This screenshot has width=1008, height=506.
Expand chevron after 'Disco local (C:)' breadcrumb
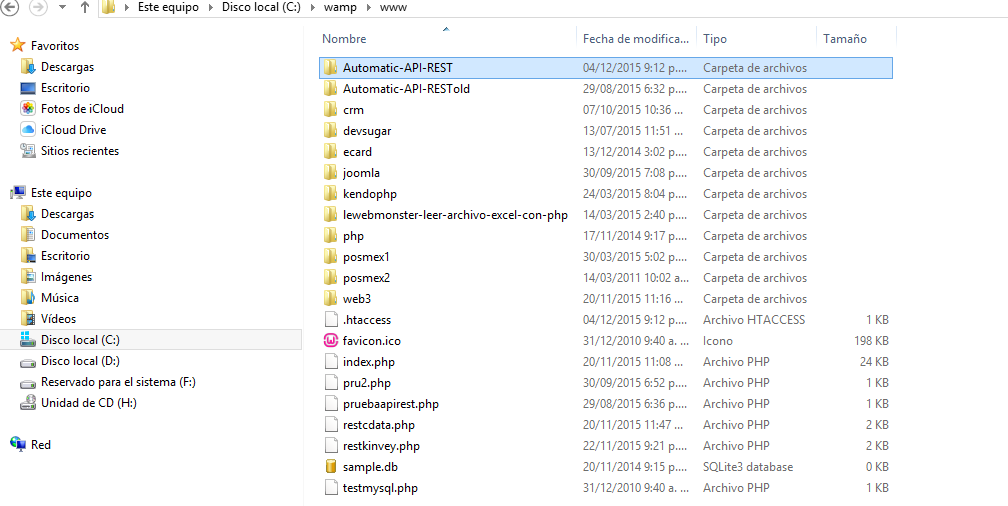[312, 8]
